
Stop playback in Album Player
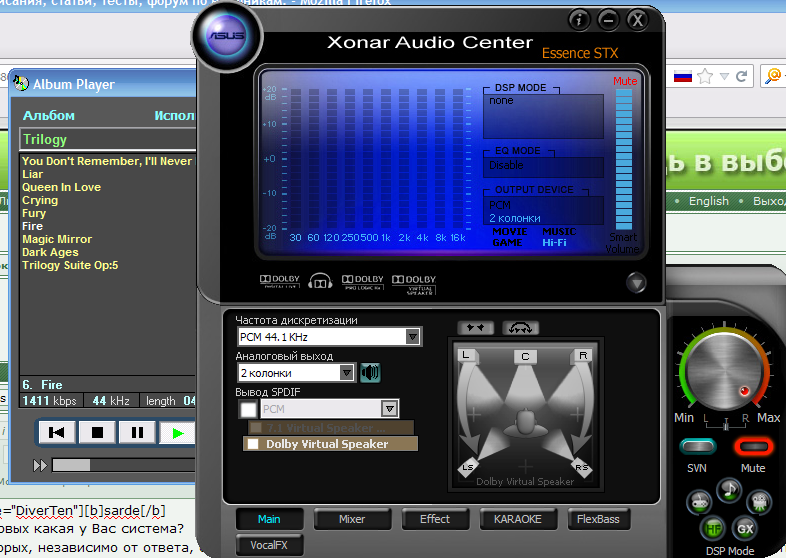(x=97, y=433)
